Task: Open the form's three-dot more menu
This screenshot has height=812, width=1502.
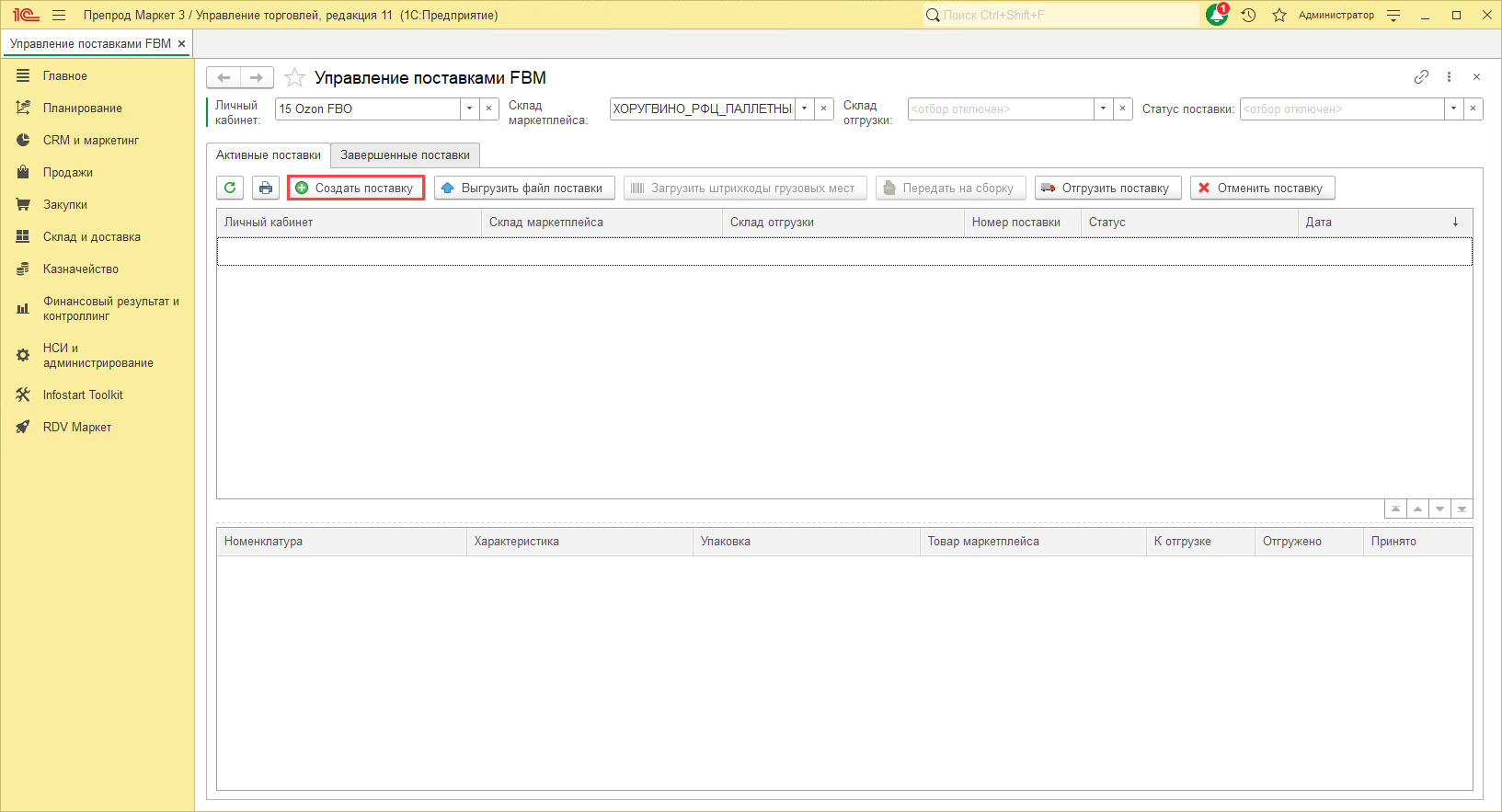Action: coord(1449,77)
